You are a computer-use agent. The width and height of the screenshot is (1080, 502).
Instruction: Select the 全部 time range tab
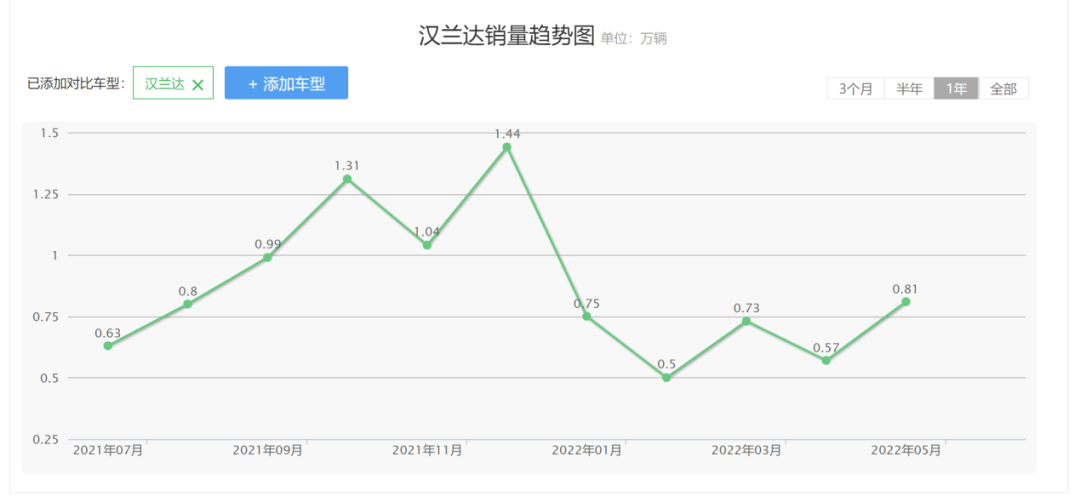(1003, 88)
